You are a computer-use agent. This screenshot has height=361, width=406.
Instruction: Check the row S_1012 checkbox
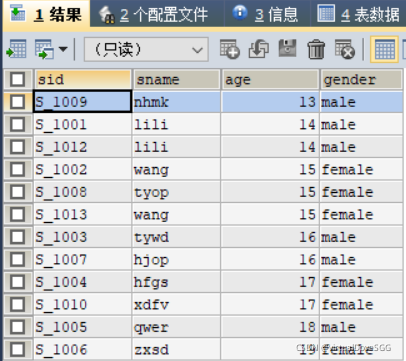(x=17, y=147)
